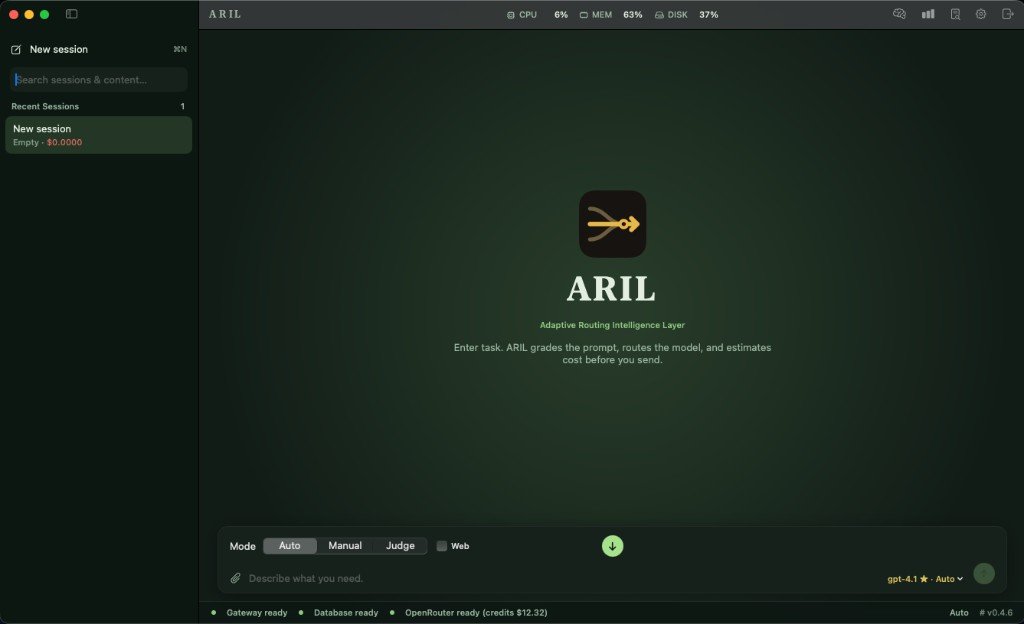The height and width of the screenshot is (624, 1024).
Task: Click the Recent Sessions count 1
Action: [x=183, y=106]
